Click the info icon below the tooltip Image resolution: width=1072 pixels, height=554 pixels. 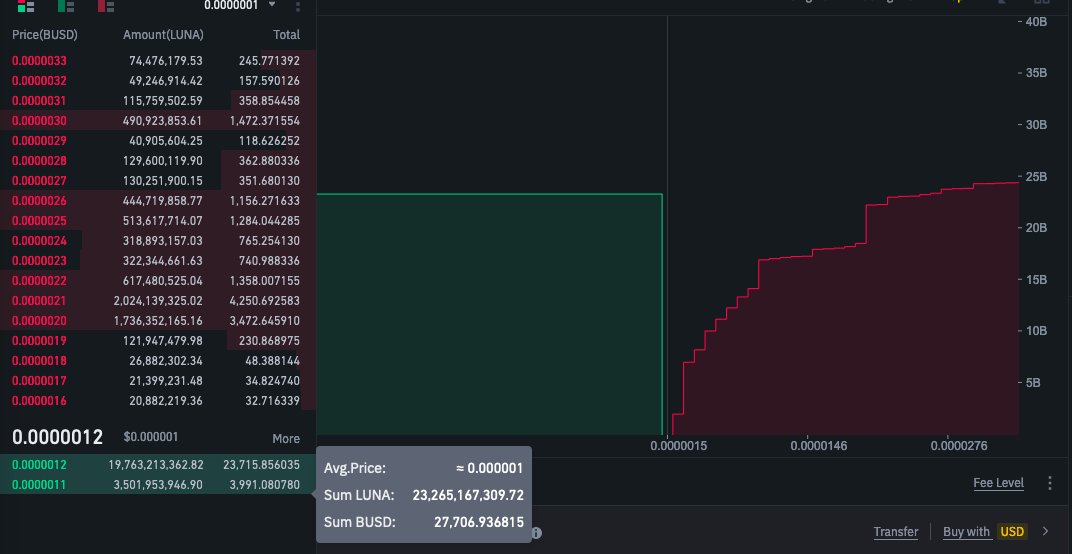[x=537, y=532]
